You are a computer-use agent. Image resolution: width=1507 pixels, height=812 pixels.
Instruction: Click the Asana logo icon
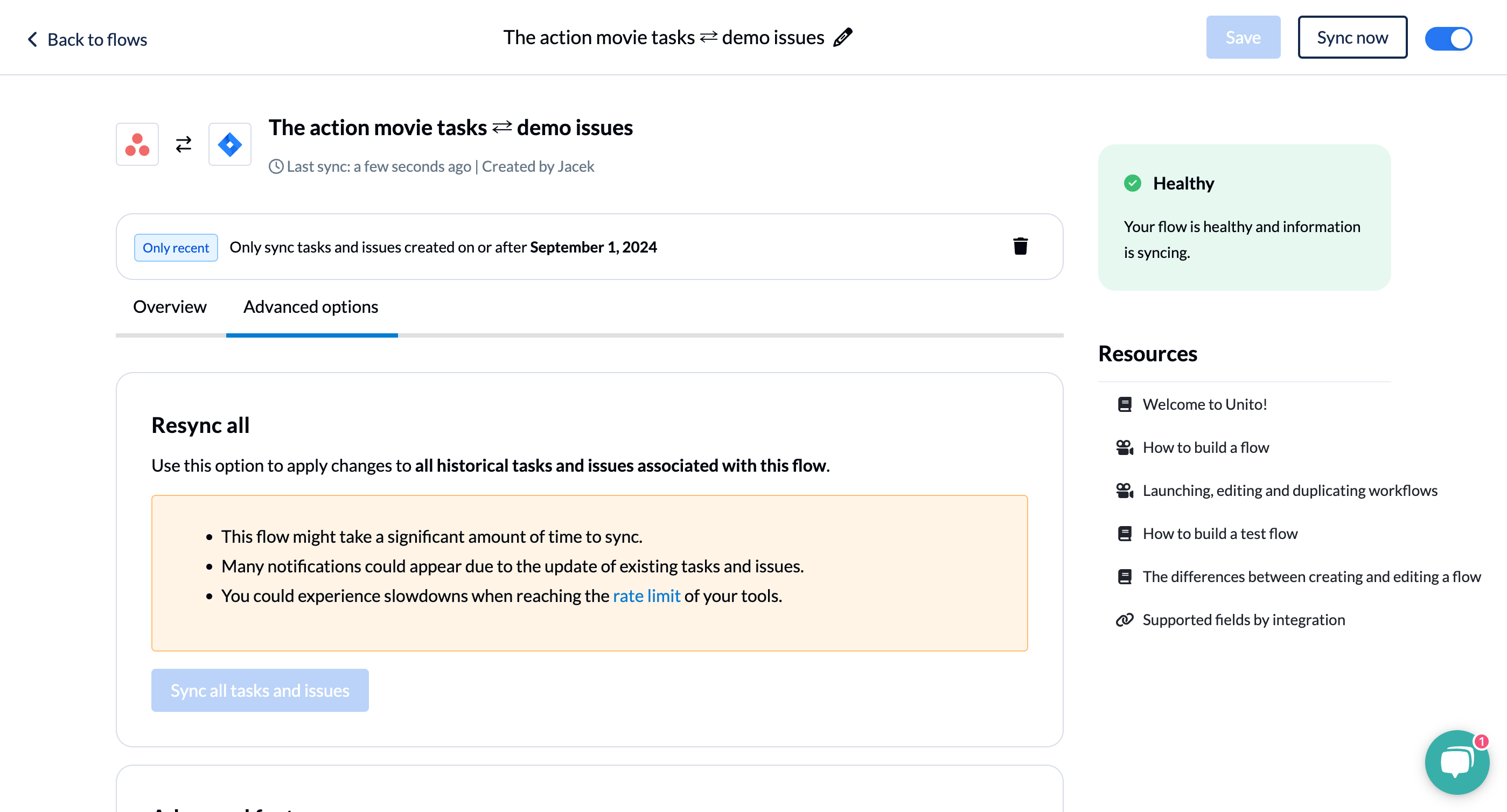click(x=137, y=144)
